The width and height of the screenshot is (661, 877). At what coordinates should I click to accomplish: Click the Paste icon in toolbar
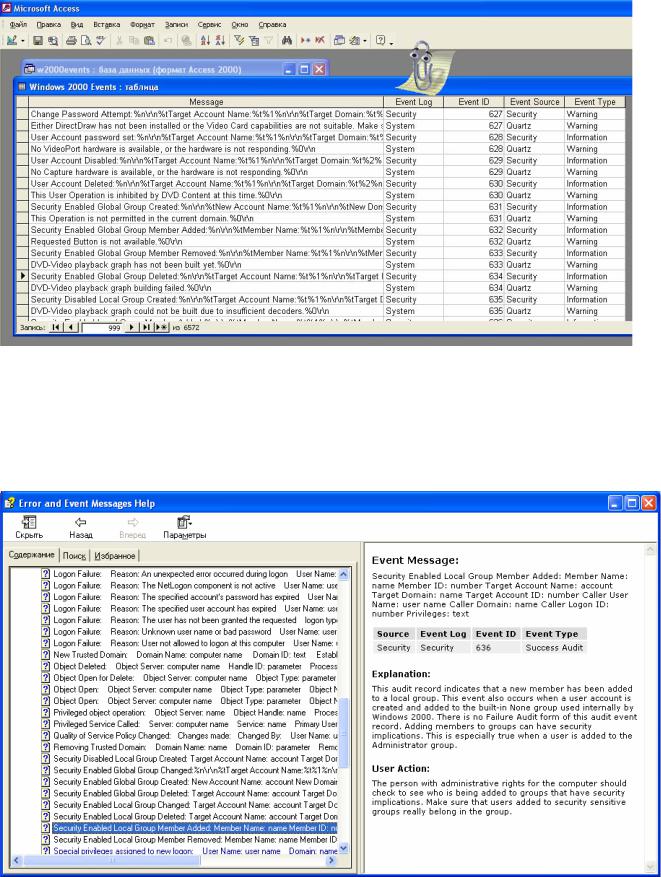(149, 40)
